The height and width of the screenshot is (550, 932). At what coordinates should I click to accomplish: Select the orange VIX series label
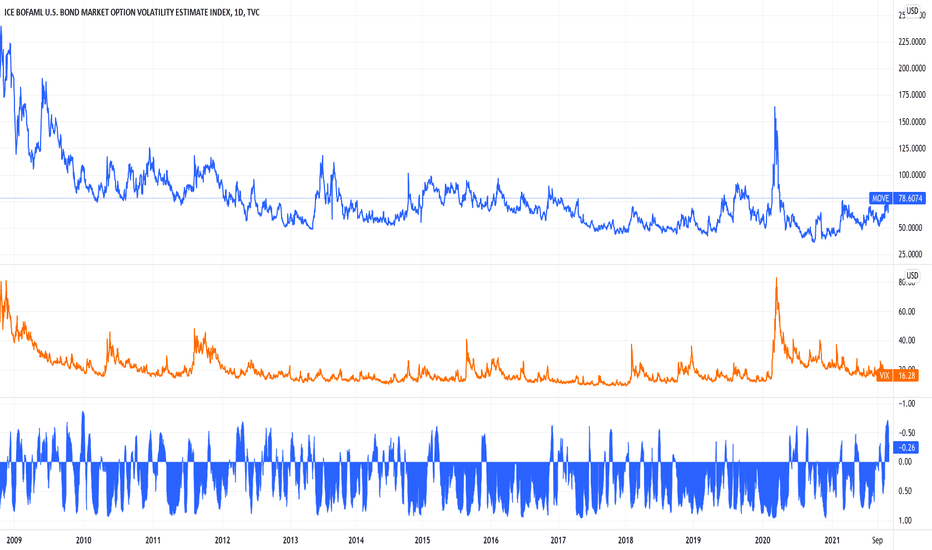pos(884,375)
